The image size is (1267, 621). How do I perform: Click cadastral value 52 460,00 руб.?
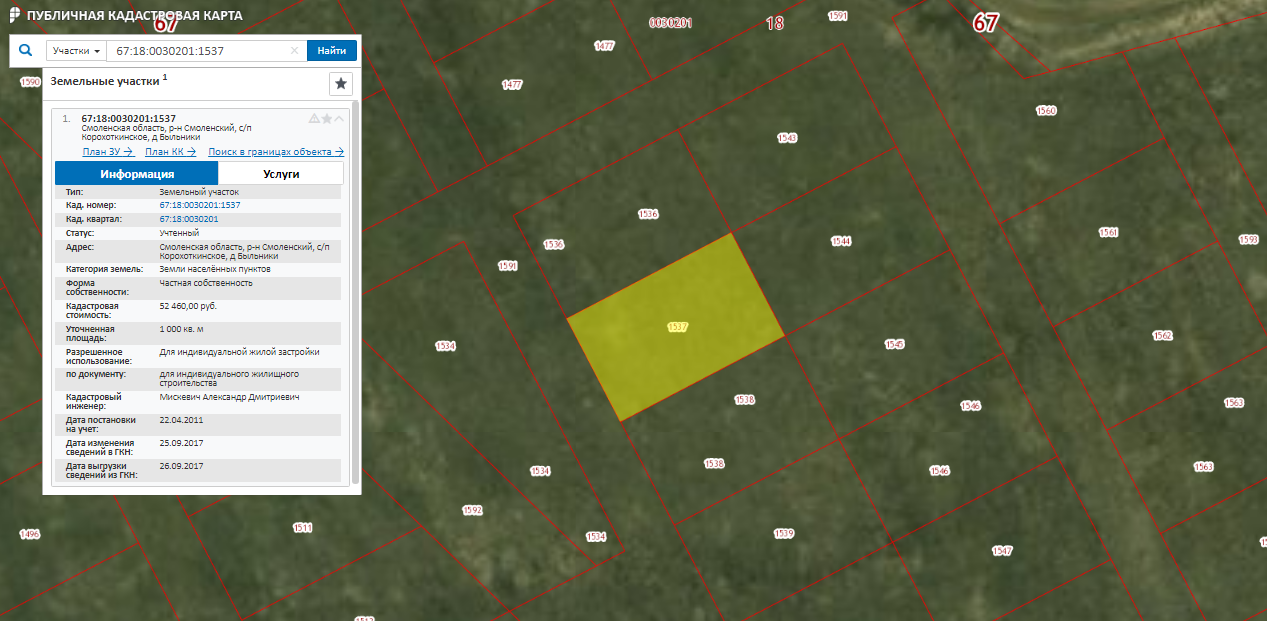pos(188,306)
